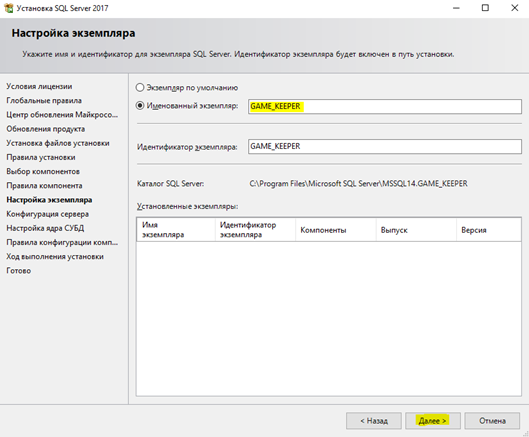Close the SQL Server 2017 setup window
Viewport: 529px width, 437px height.
(514, 8)
